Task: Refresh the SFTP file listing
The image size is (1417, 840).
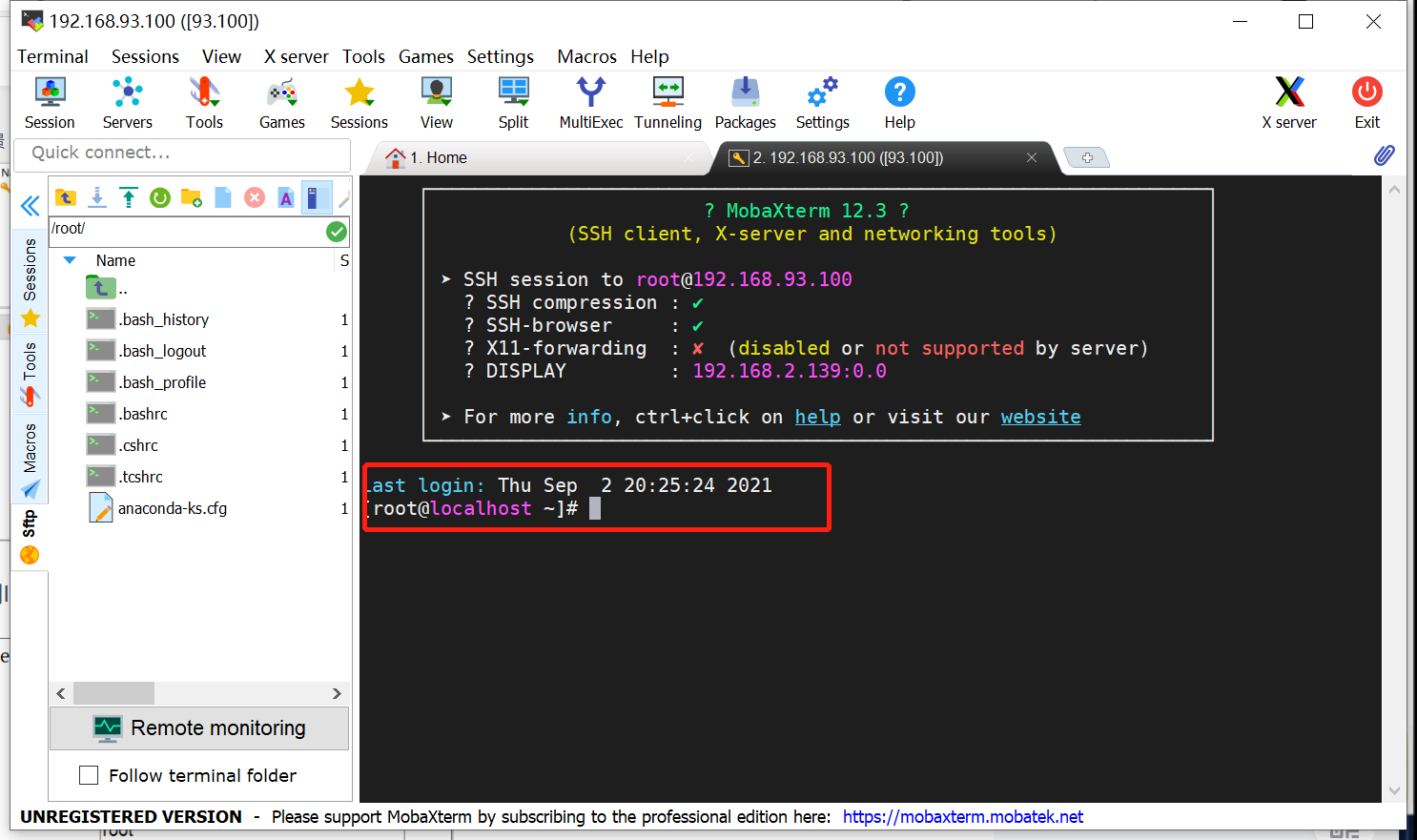Action: point(160,197)
